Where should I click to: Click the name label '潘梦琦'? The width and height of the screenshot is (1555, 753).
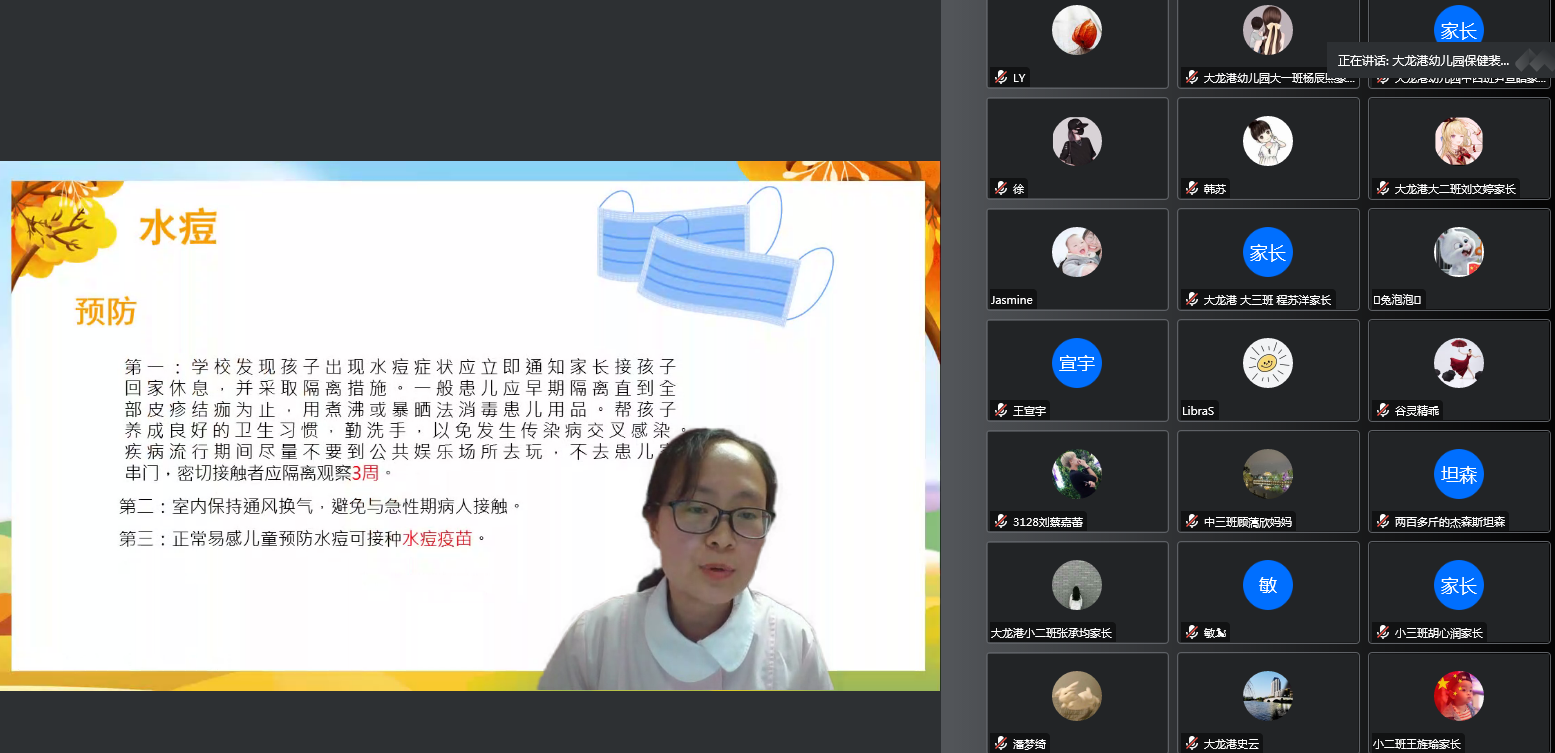(x=1030, y=744)
